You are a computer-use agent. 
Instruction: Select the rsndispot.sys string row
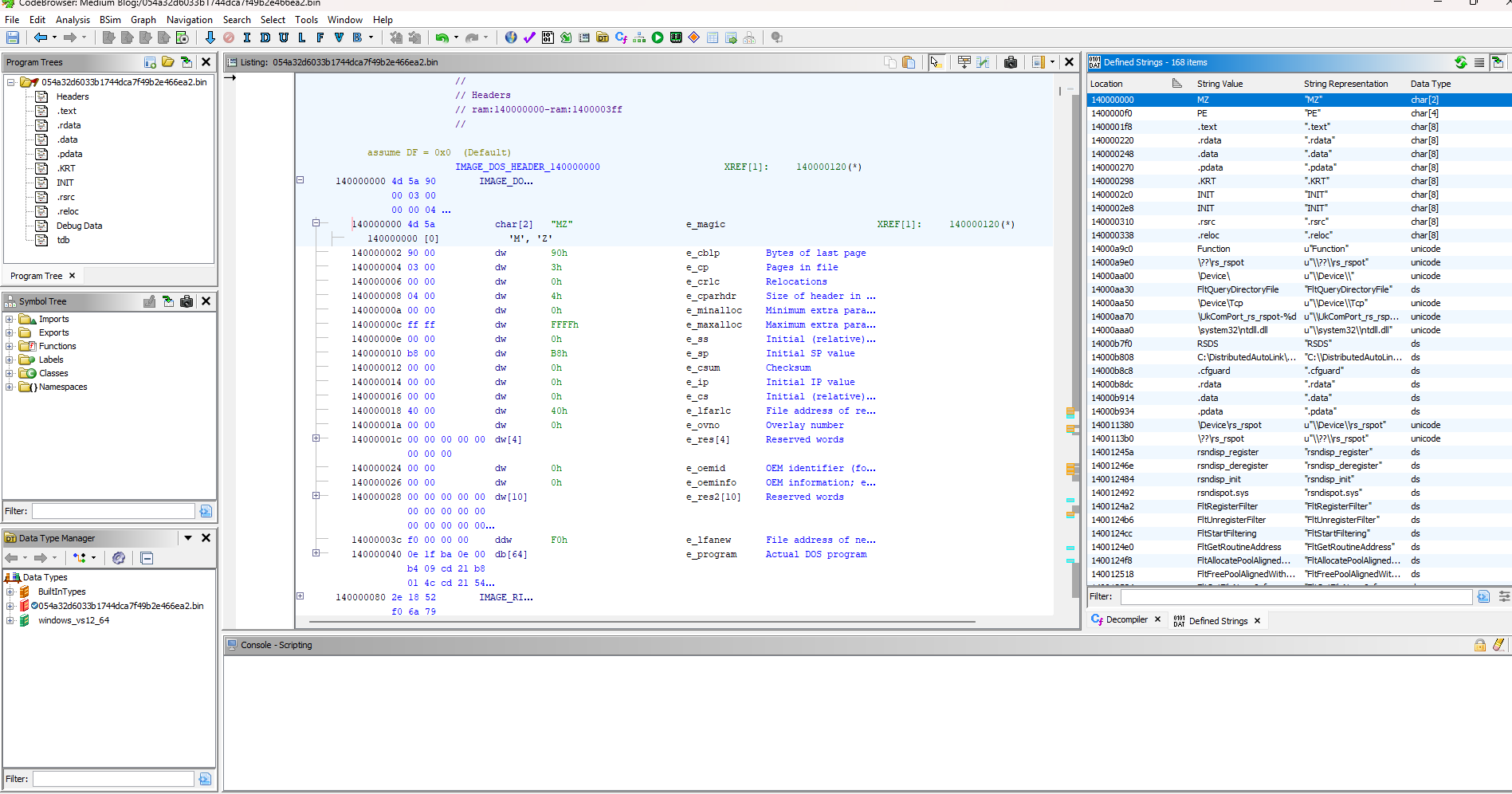[1299, 493]
